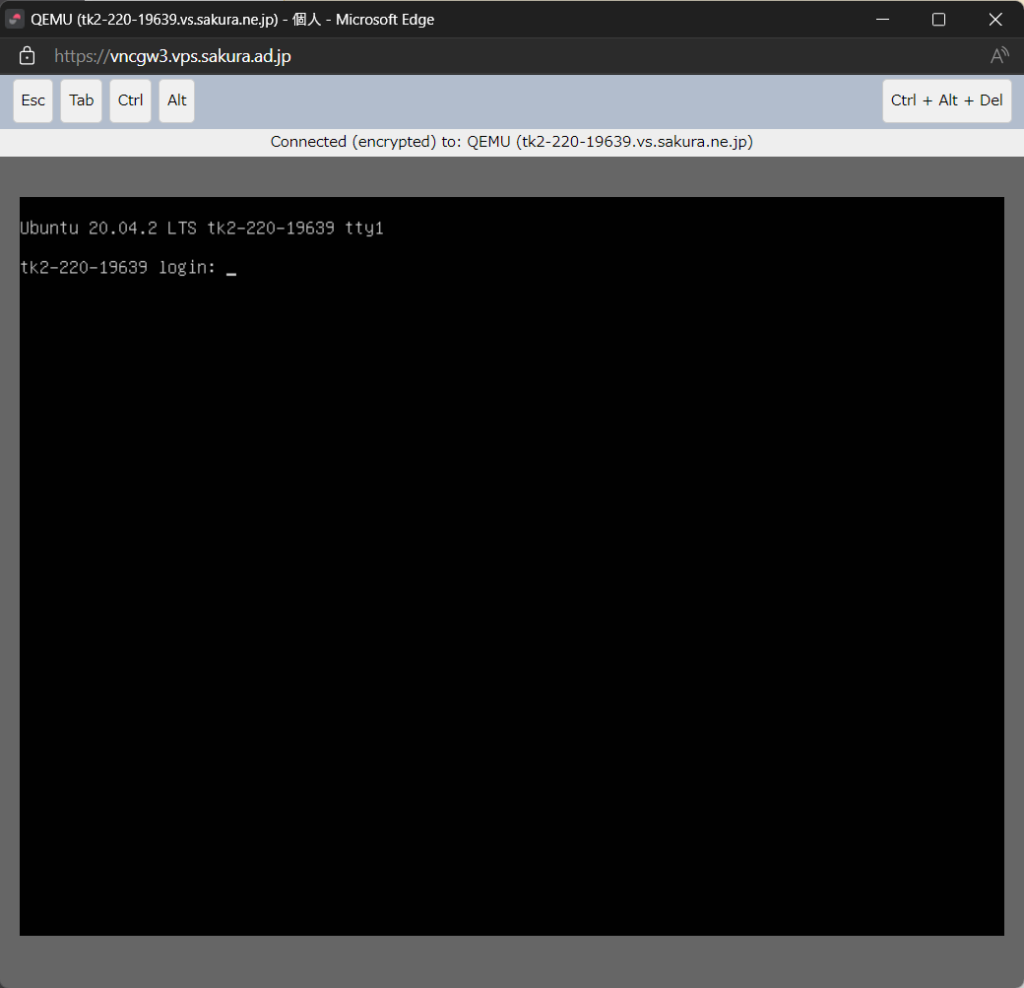
Task: Focus the login prompt in console
Action: pos(128,268)
